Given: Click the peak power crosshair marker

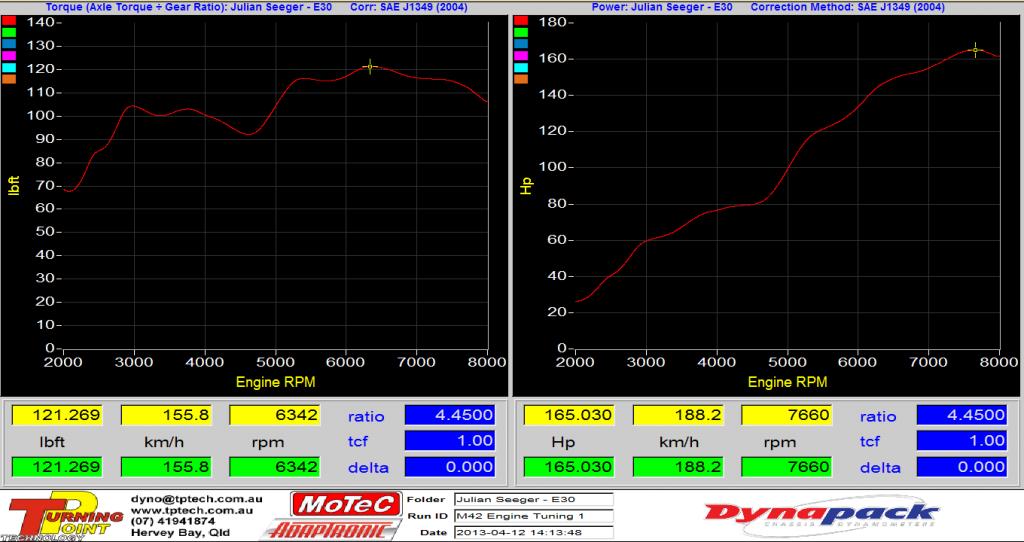Looking at the screenshot, I should (975, 50).
